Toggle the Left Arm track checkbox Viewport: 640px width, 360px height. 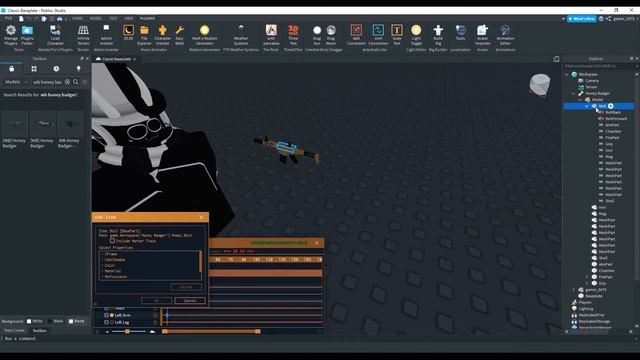106,315
